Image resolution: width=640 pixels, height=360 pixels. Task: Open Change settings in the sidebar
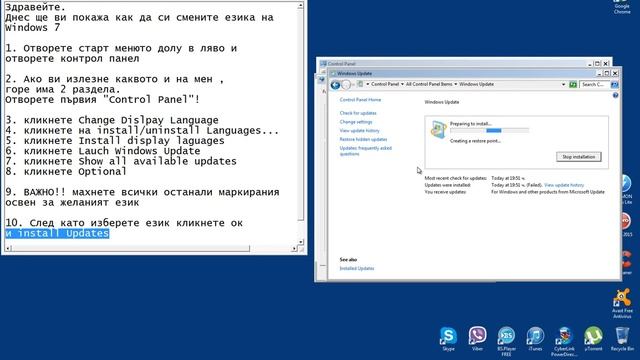356,122
